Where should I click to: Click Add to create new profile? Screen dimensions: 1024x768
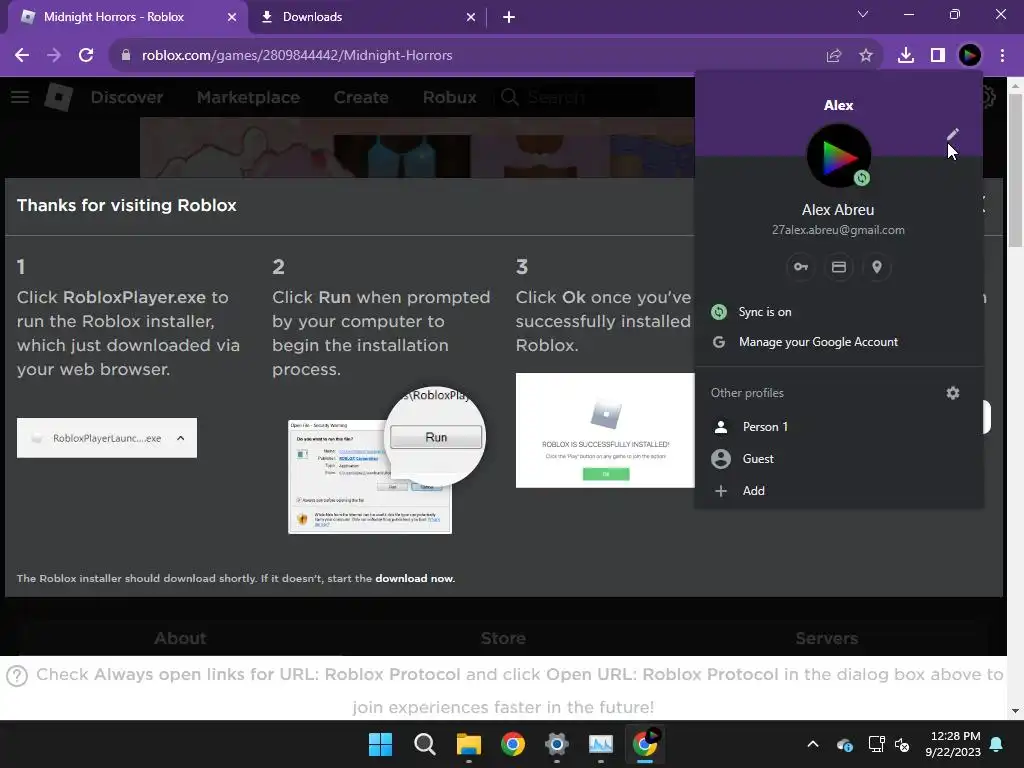click(839, 490)
